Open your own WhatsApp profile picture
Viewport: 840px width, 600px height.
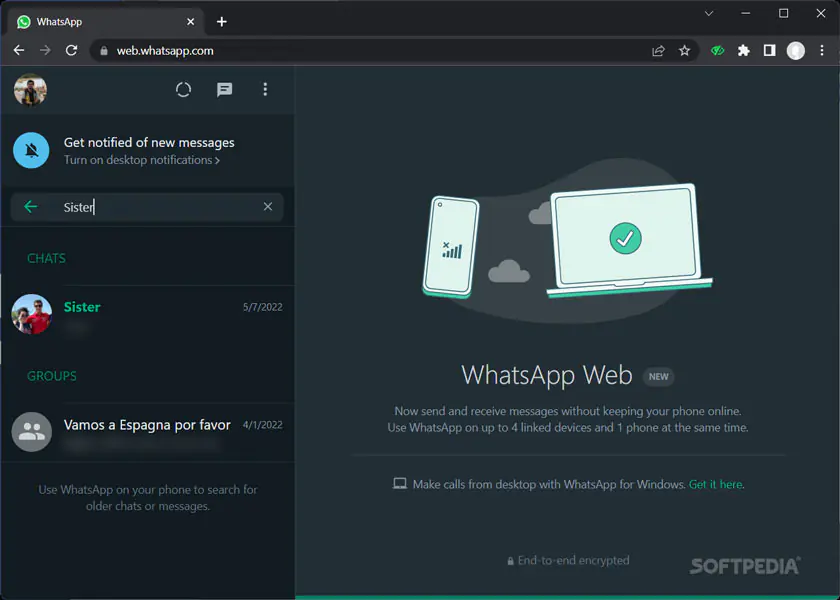click(x=30, y=90)
